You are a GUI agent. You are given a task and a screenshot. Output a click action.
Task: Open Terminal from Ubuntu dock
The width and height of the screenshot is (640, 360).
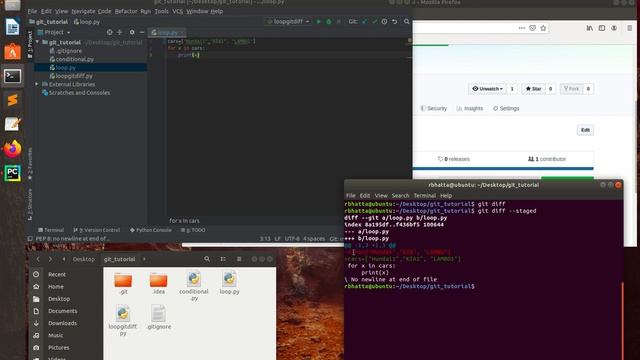[x=12, y=76]
